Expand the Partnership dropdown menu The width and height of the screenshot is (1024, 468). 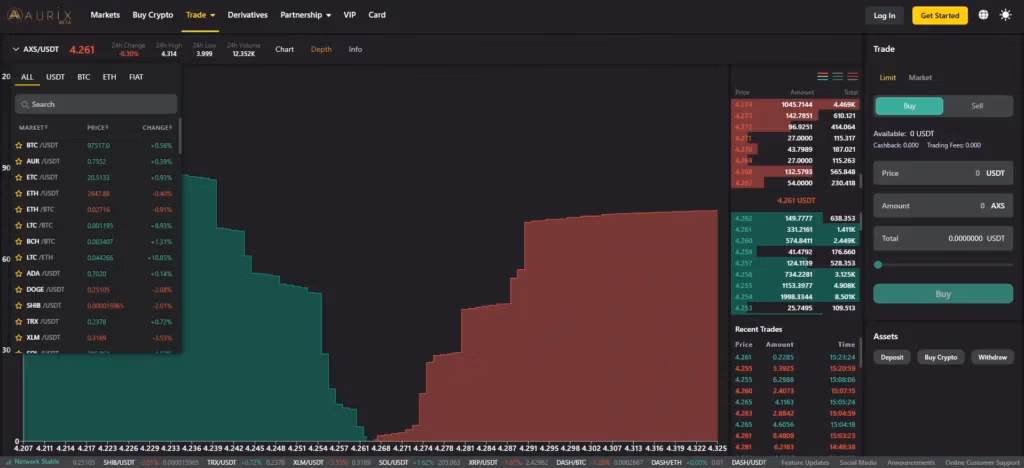click(x=306, y=15)
